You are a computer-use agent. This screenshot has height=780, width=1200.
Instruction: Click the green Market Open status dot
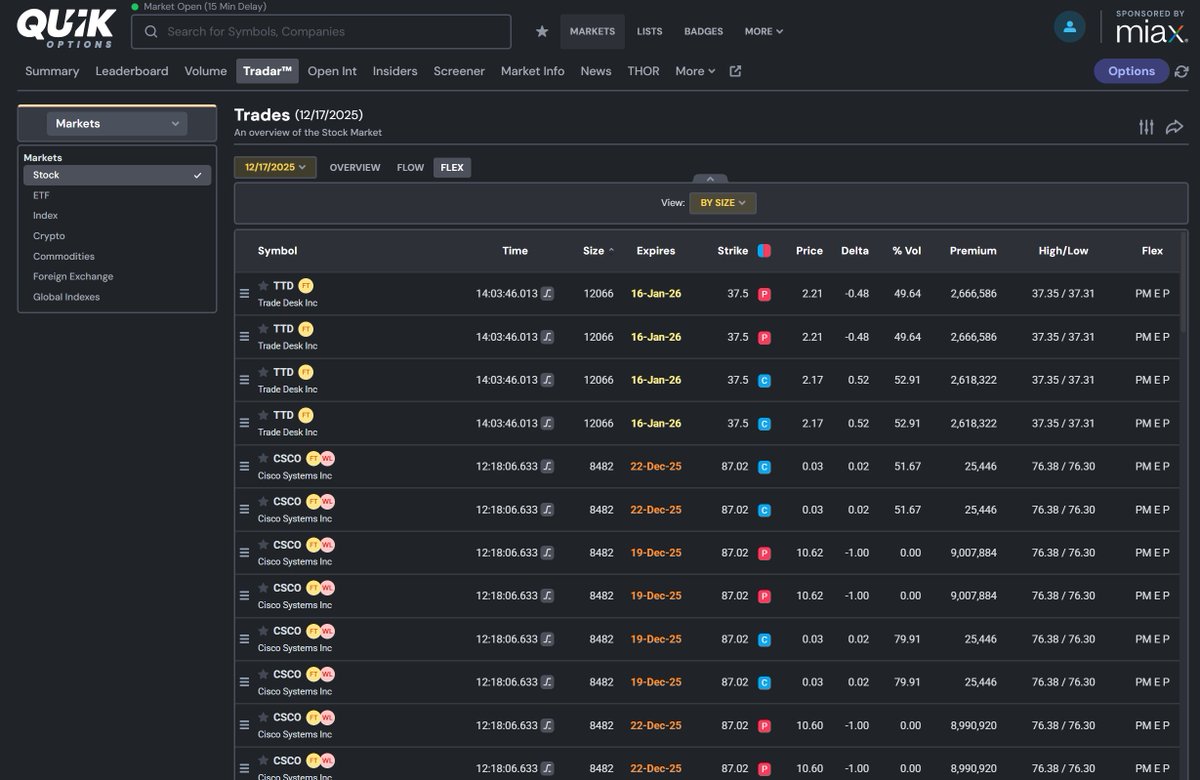pyautogui.click(x=135, y=6)
